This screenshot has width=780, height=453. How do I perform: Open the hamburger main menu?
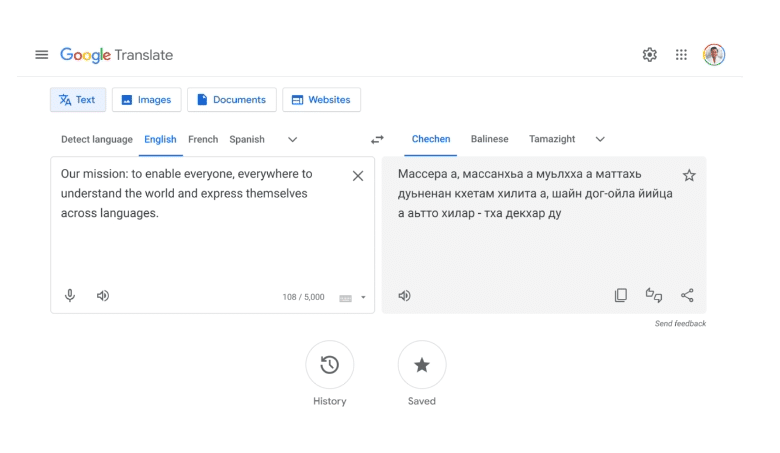(x=42, y=55)
